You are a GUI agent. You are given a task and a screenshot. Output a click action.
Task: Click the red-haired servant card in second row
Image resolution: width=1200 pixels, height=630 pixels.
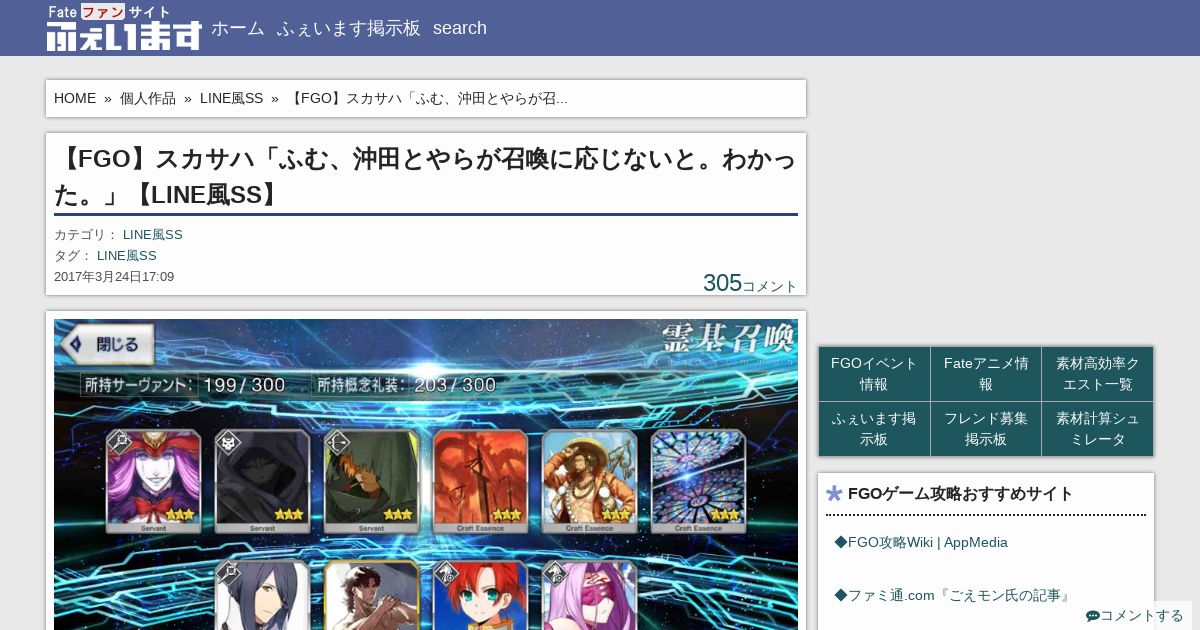tap(480, 596)
